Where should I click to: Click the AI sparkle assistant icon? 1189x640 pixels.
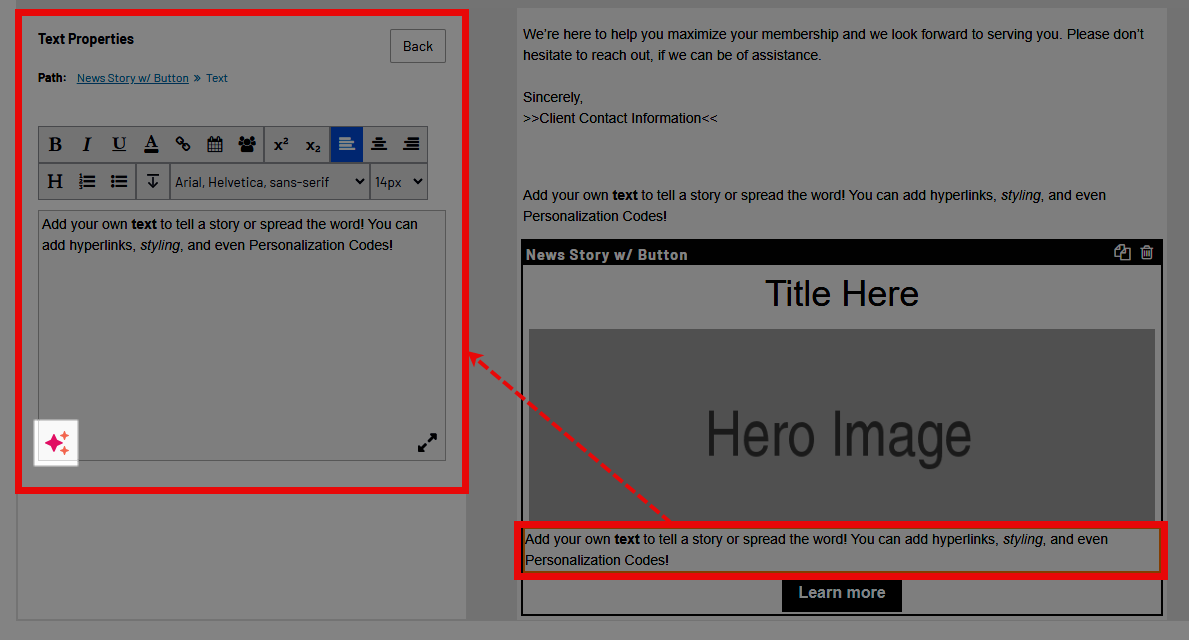coord(57,442)
